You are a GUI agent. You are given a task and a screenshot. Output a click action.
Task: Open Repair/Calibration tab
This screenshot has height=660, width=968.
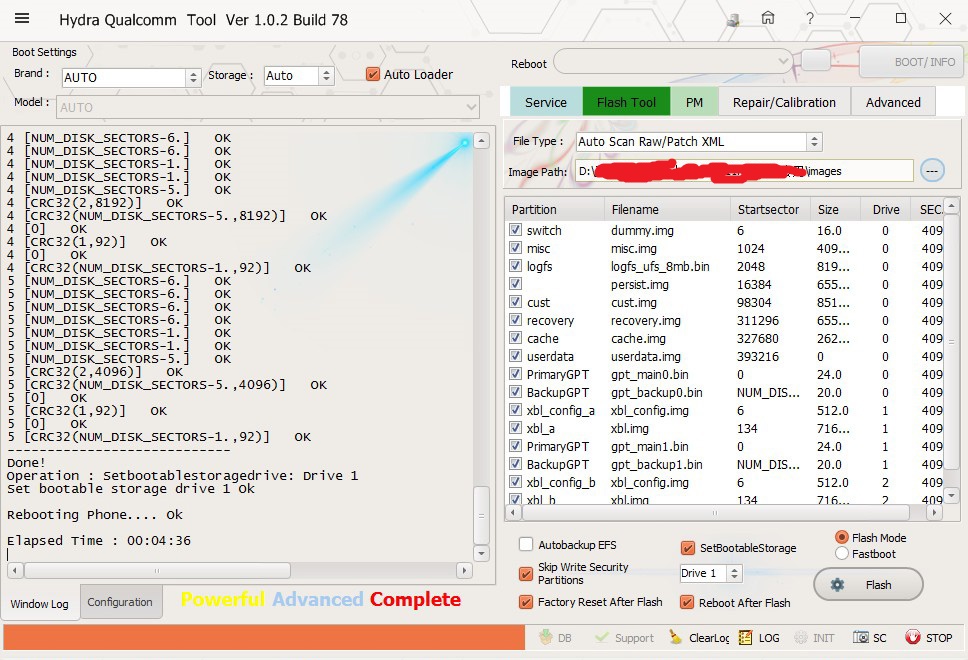click(784, 102)
